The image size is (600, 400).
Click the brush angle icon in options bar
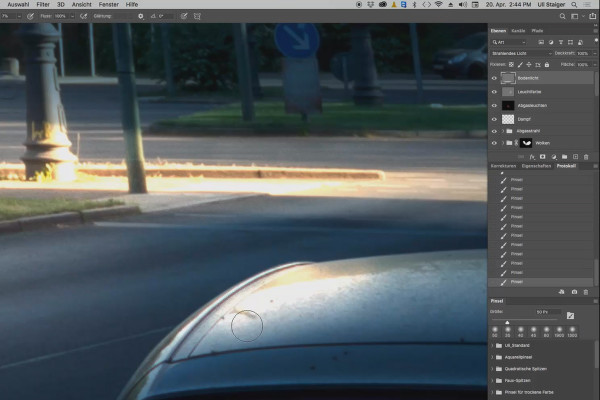point(153,16)
